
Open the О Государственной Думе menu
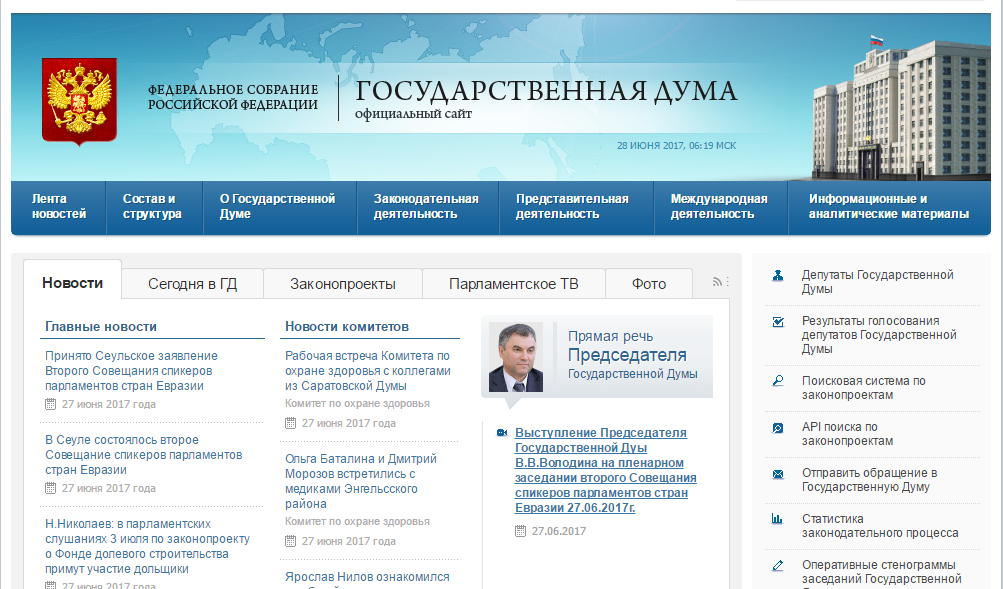click(x=280, y=207)
